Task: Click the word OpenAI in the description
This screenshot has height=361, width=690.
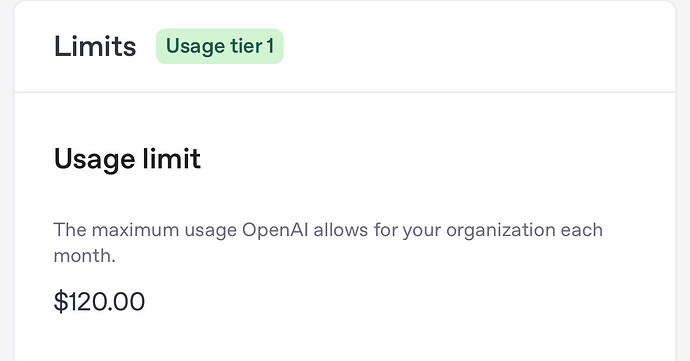Action: pos(275,230)
